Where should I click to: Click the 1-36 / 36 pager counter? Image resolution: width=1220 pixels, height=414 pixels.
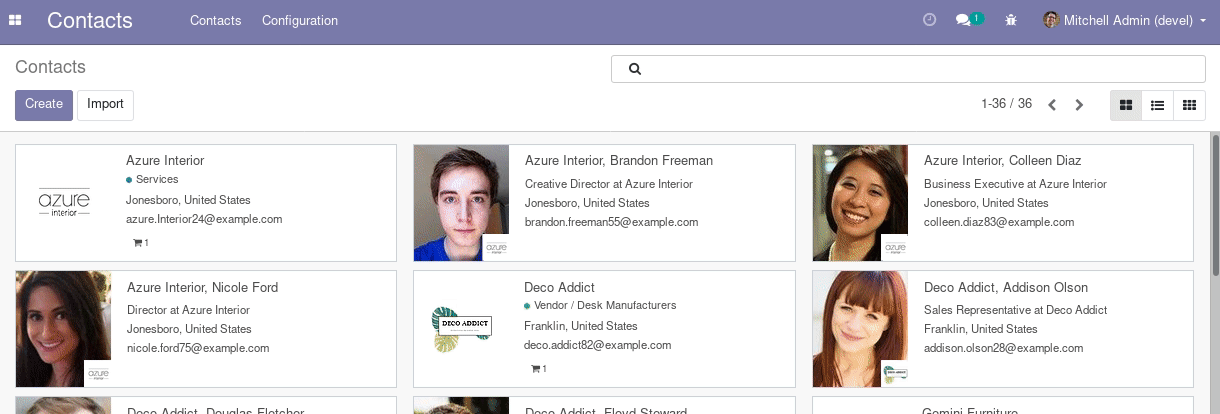[1007, 104]
